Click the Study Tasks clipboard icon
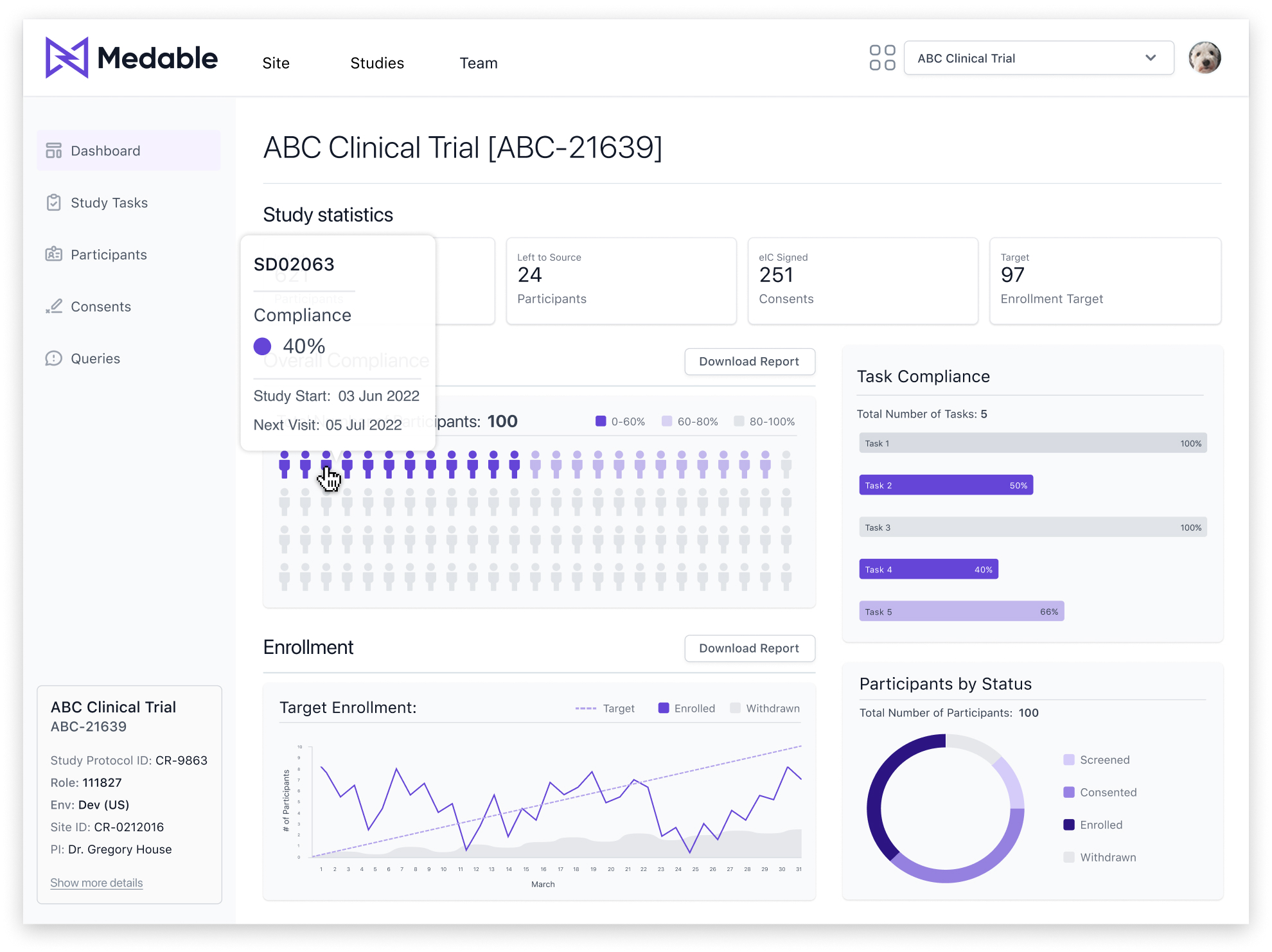The height and width of the screenshot is (952, 1272). point(54,202)
